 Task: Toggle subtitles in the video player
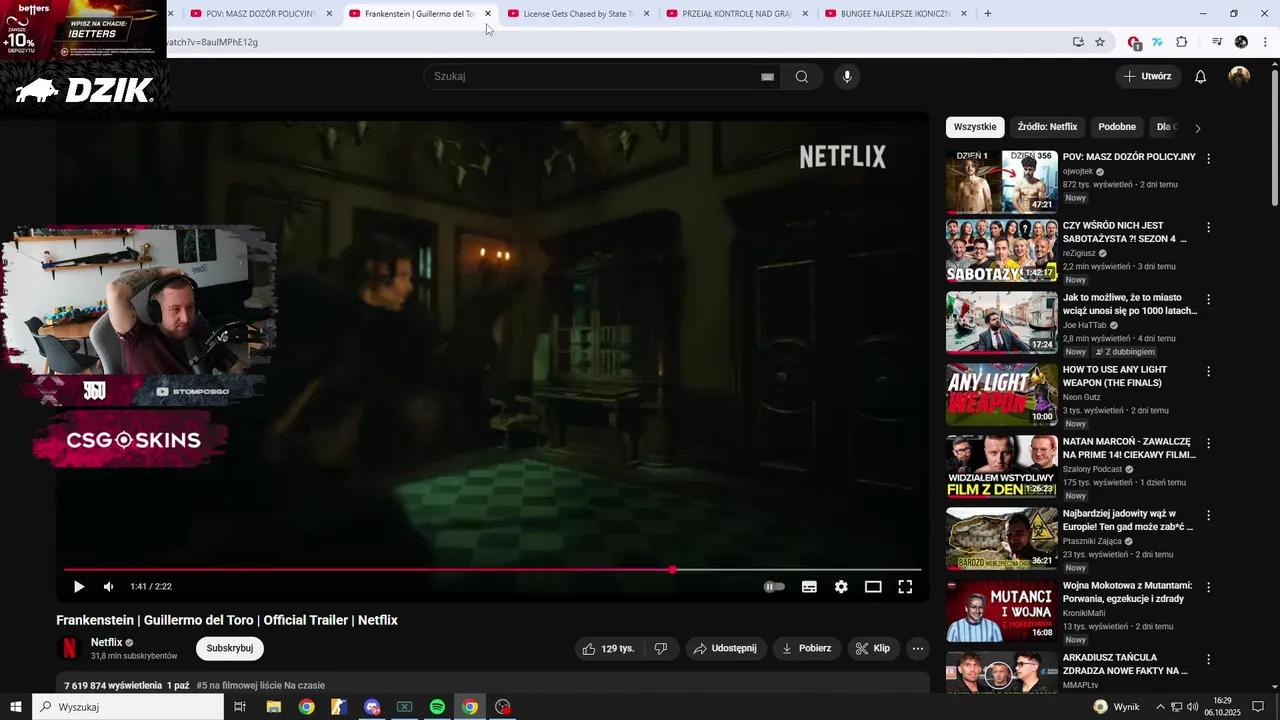pos(809,587)
